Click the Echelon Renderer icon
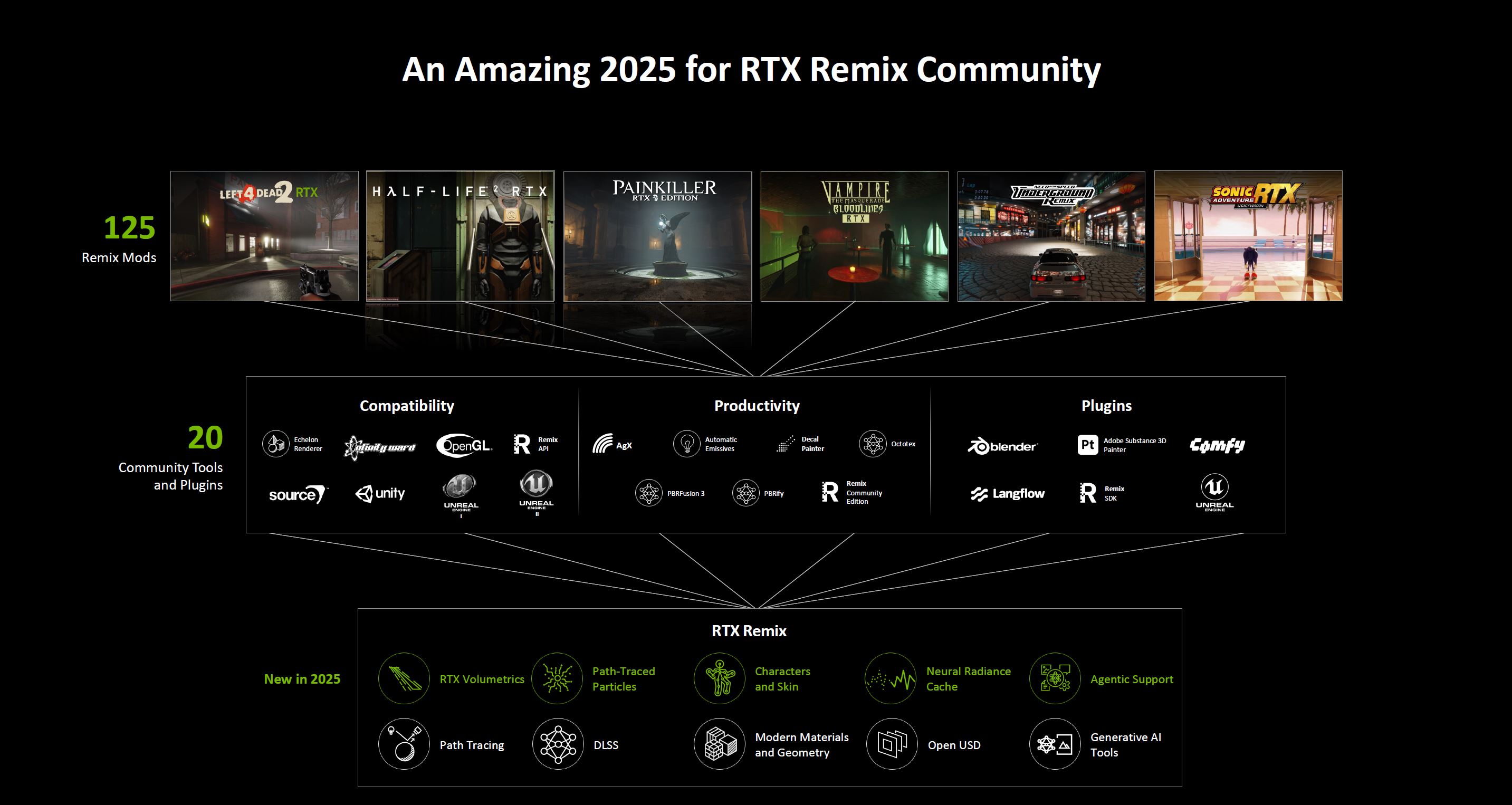The image size is (1512, 805). pos(275,444)
